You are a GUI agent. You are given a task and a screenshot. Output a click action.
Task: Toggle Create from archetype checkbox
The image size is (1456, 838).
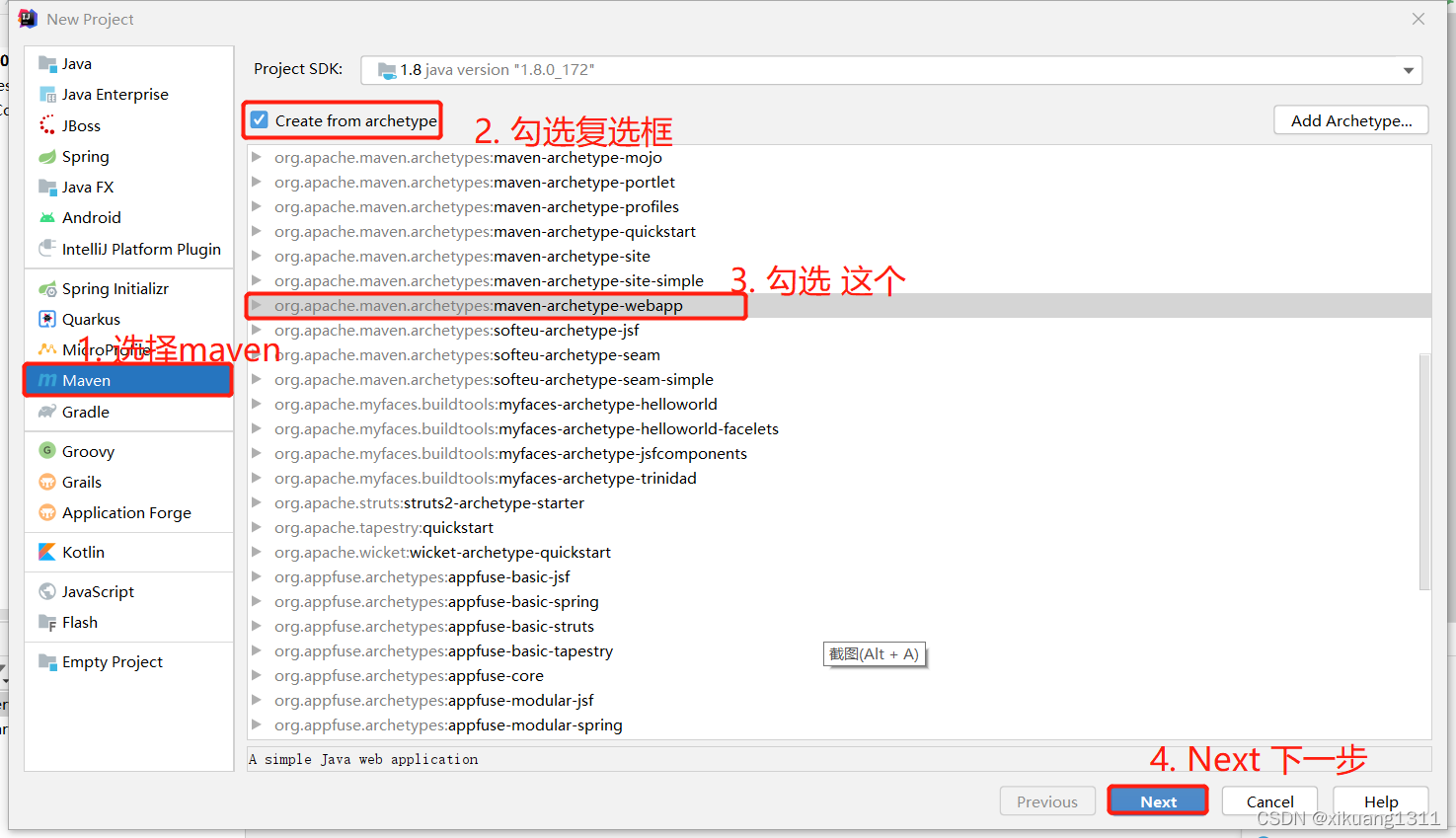coord(260,120)
